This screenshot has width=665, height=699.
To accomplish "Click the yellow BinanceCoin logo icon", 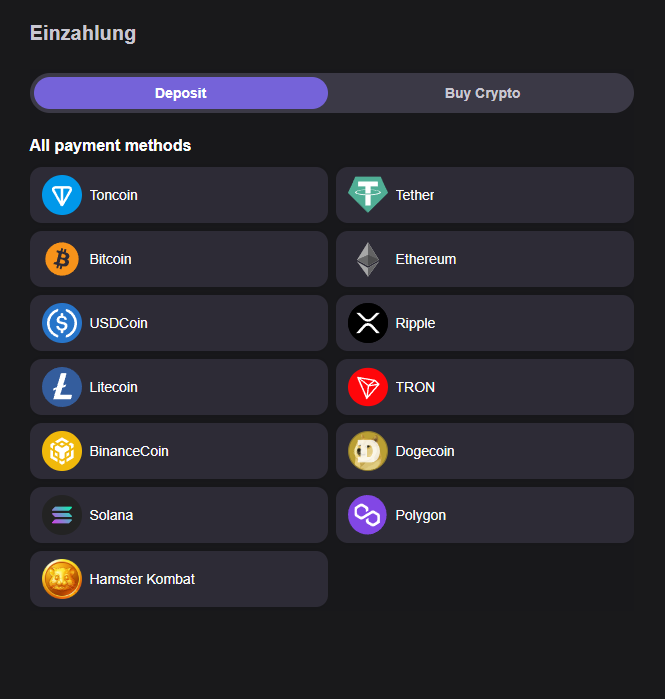I will 62,451.
